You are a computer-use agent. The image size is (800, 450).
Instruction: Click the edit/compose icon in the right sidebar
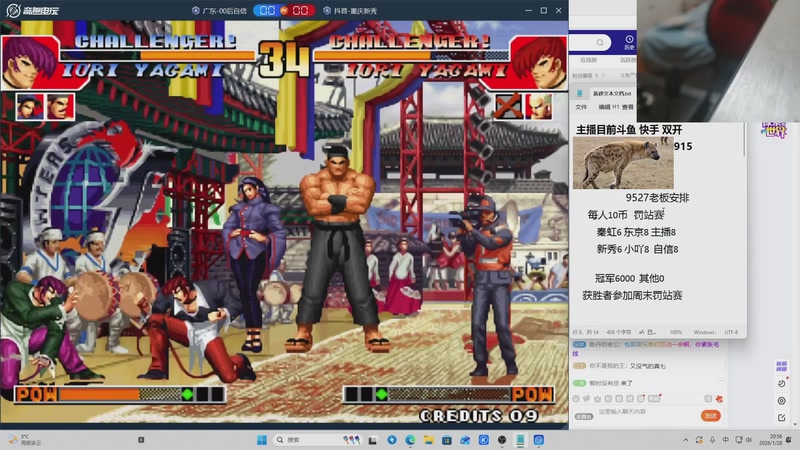click(x=782, y=417)
